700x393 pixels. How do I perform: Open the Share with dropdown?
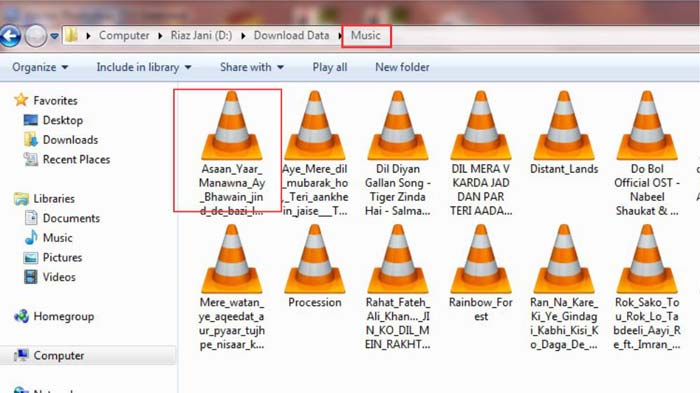(x=252, y=67)
